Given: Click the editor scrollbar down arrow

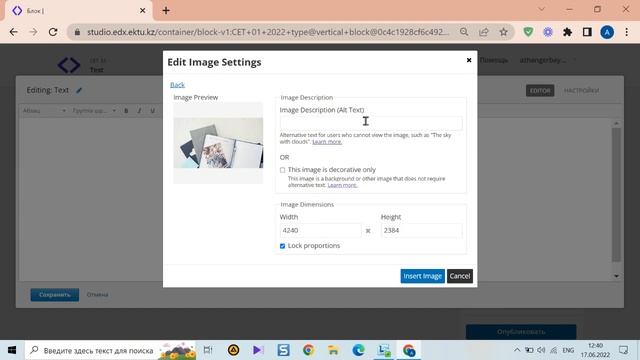Looking at the screenshot, I should click(616, 276).
